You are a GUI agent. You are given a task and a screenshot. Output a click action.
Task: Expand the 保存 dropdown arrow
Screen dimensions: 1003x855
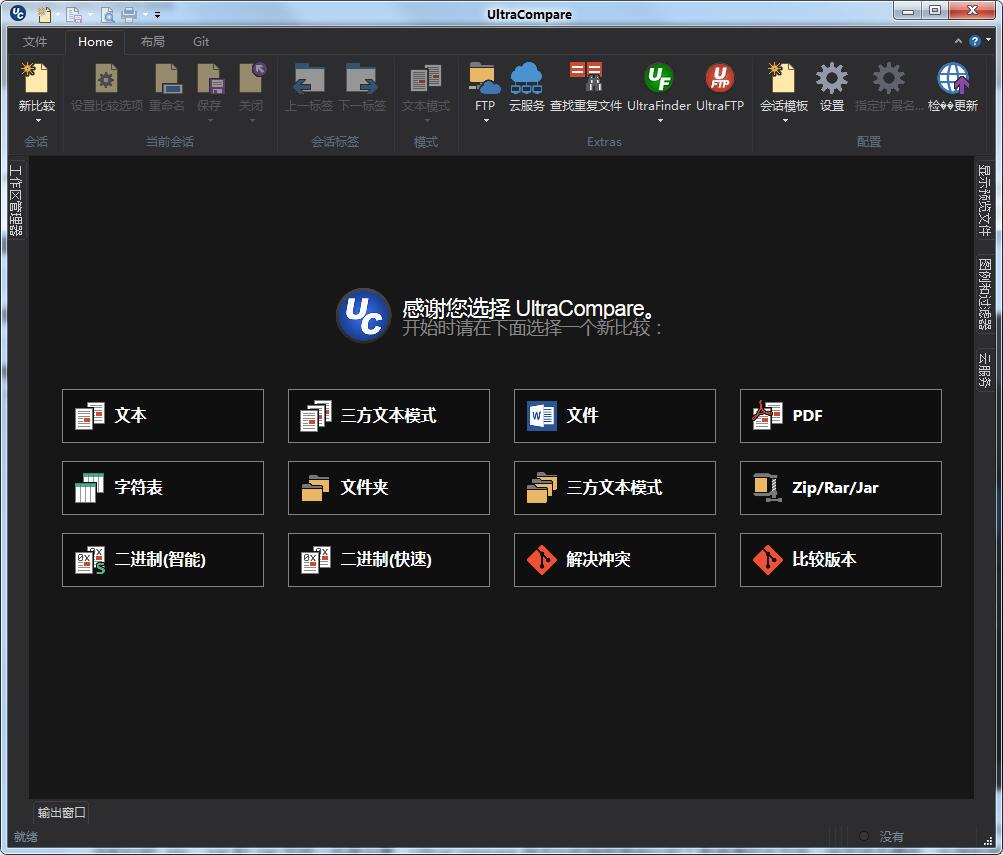click(x=210, y=120)
